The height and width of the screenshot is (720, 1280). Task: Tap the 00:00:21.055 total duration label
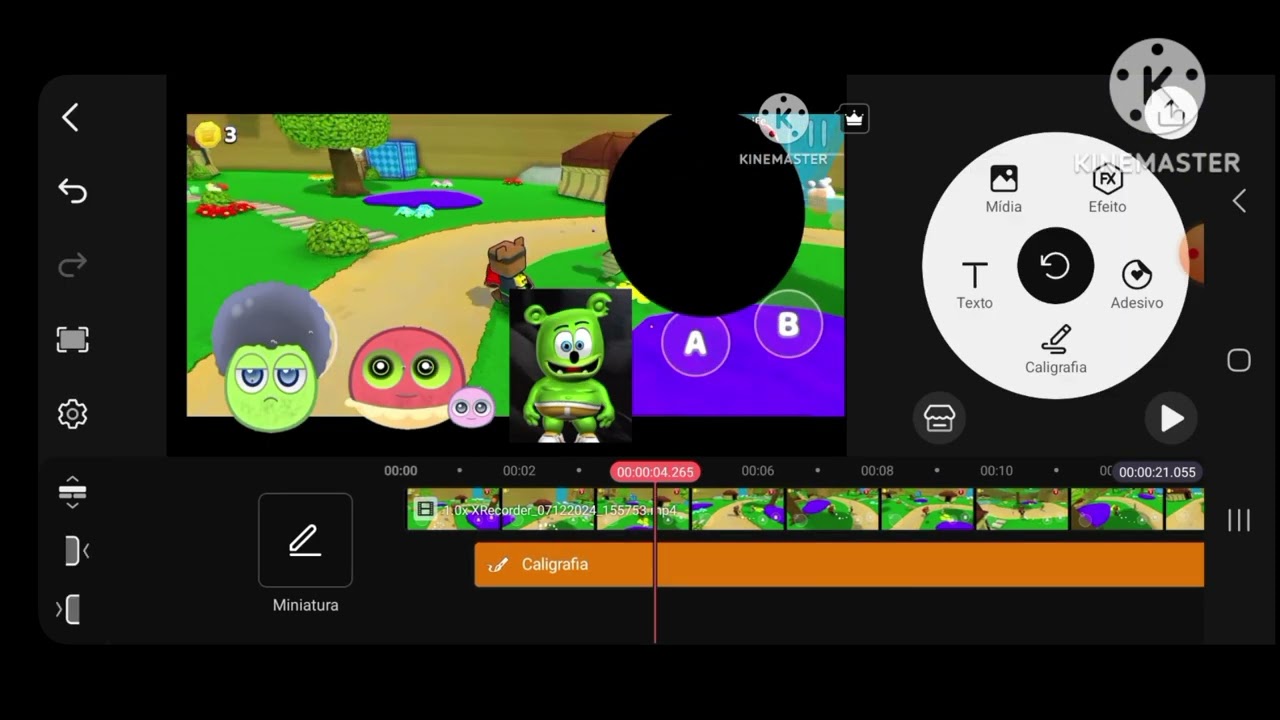point(1157,472)
